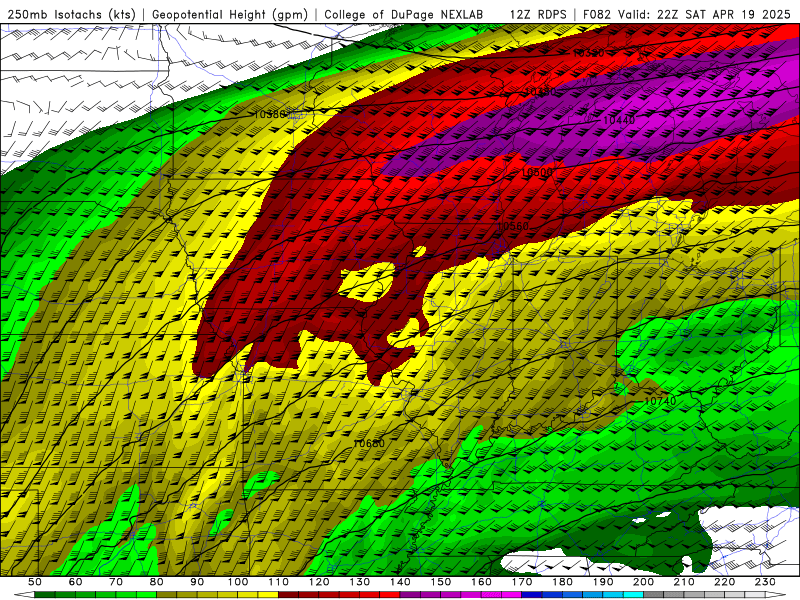Click the 120 value on the color scale
Viewport: 800px width, 600px height.
[319, 582]
